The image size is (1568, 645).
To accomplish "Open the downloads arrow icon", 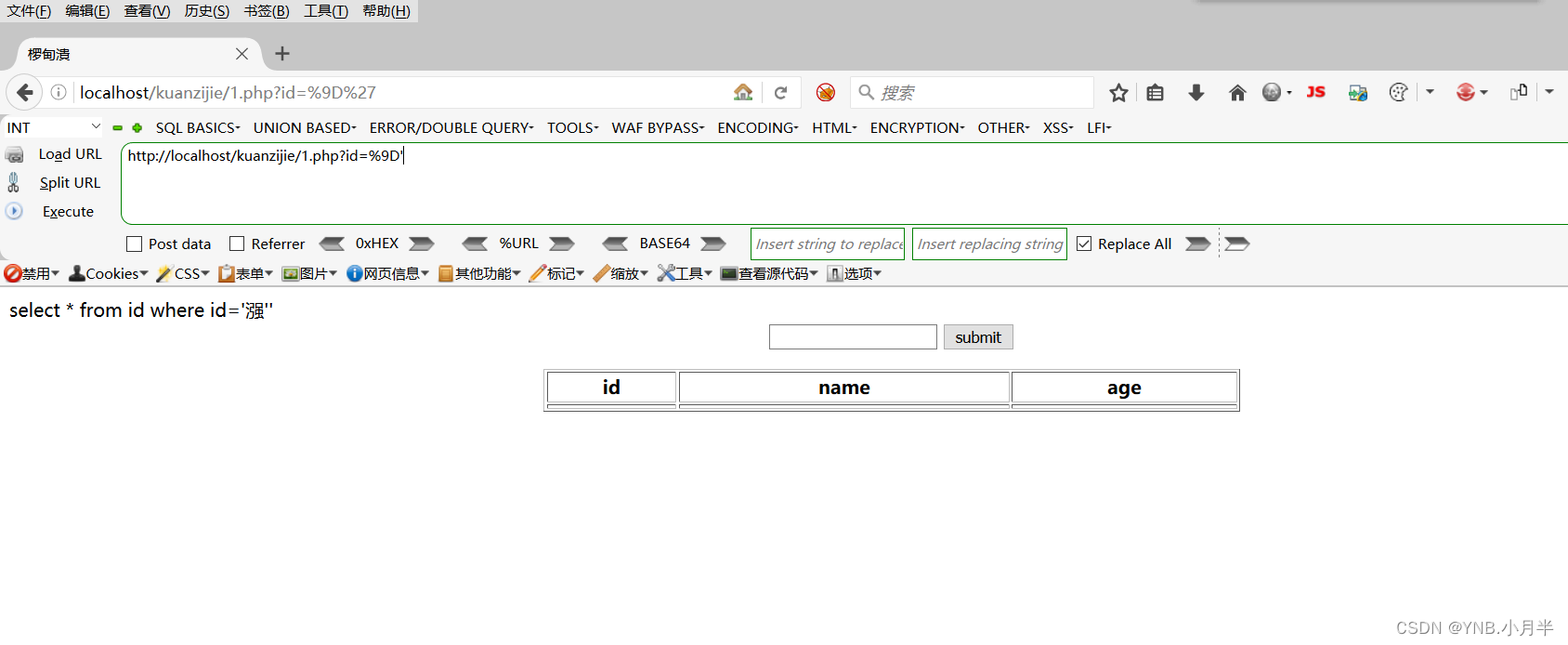I will point(1196,92).
